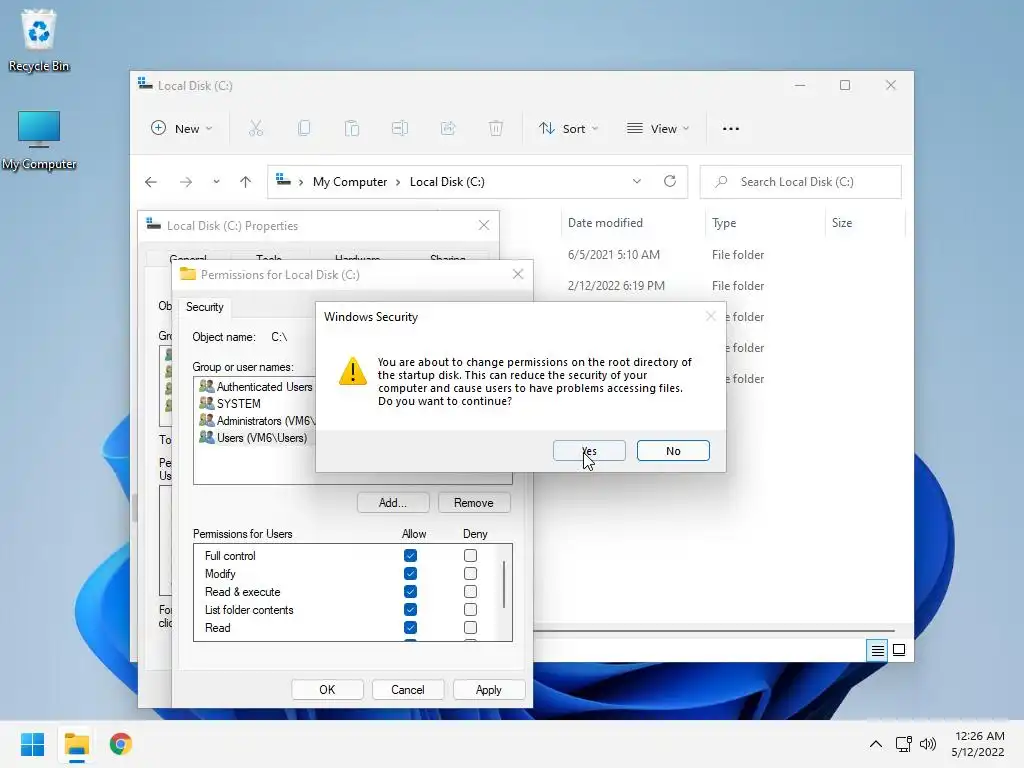Screen dimensions: 1024x768
Task: Switch to large thumbnails view icon
Action: [x=899, y=650]
